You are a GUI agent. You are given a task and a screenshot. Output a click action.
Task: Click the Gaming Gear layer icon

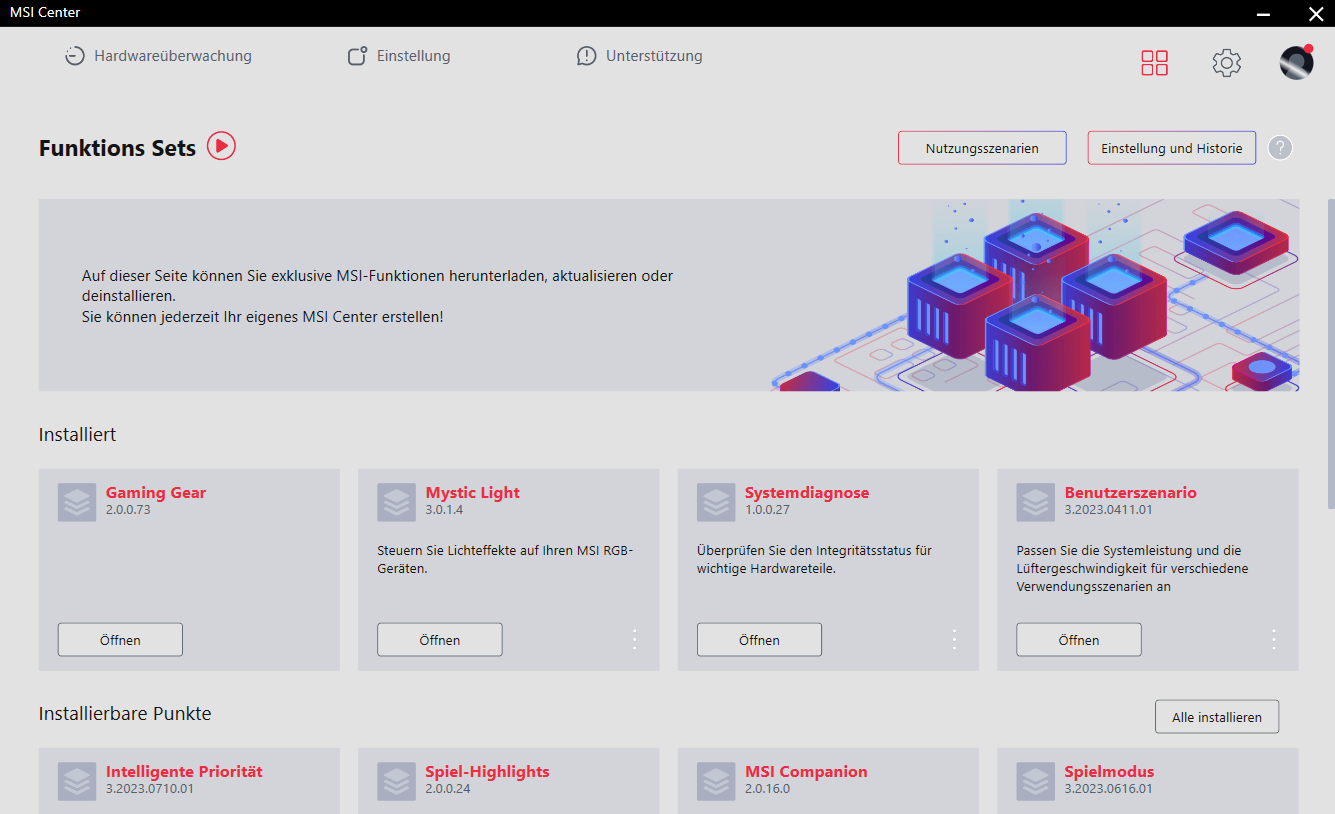coord(77,502)
